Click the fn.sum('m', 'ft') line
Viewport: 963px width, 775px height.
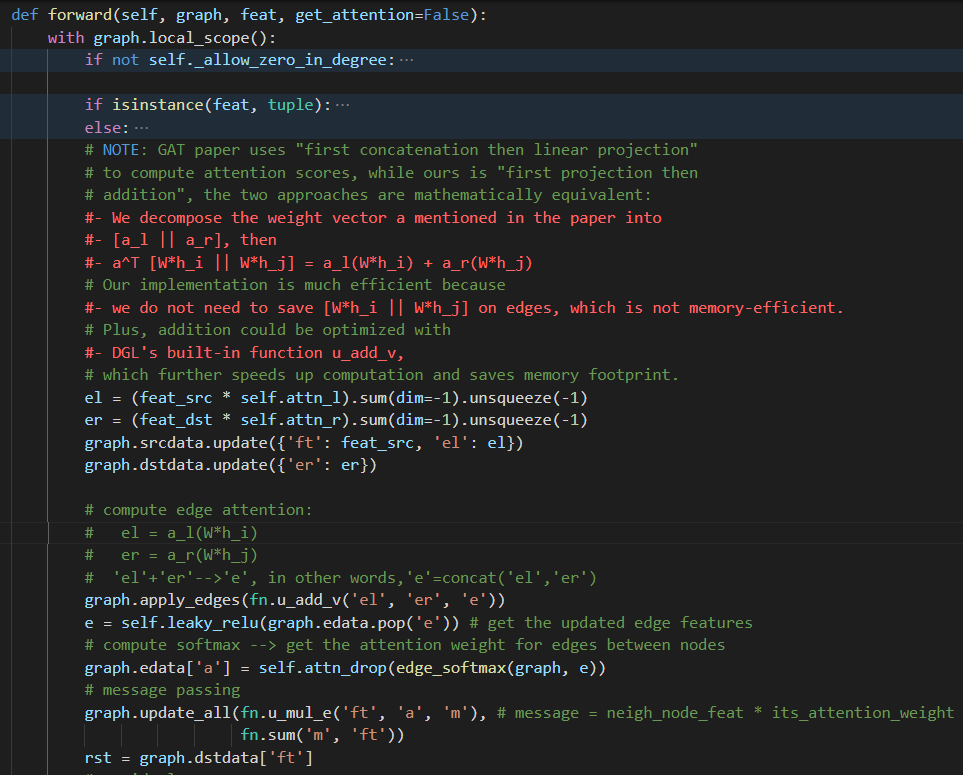click(322, 735)
